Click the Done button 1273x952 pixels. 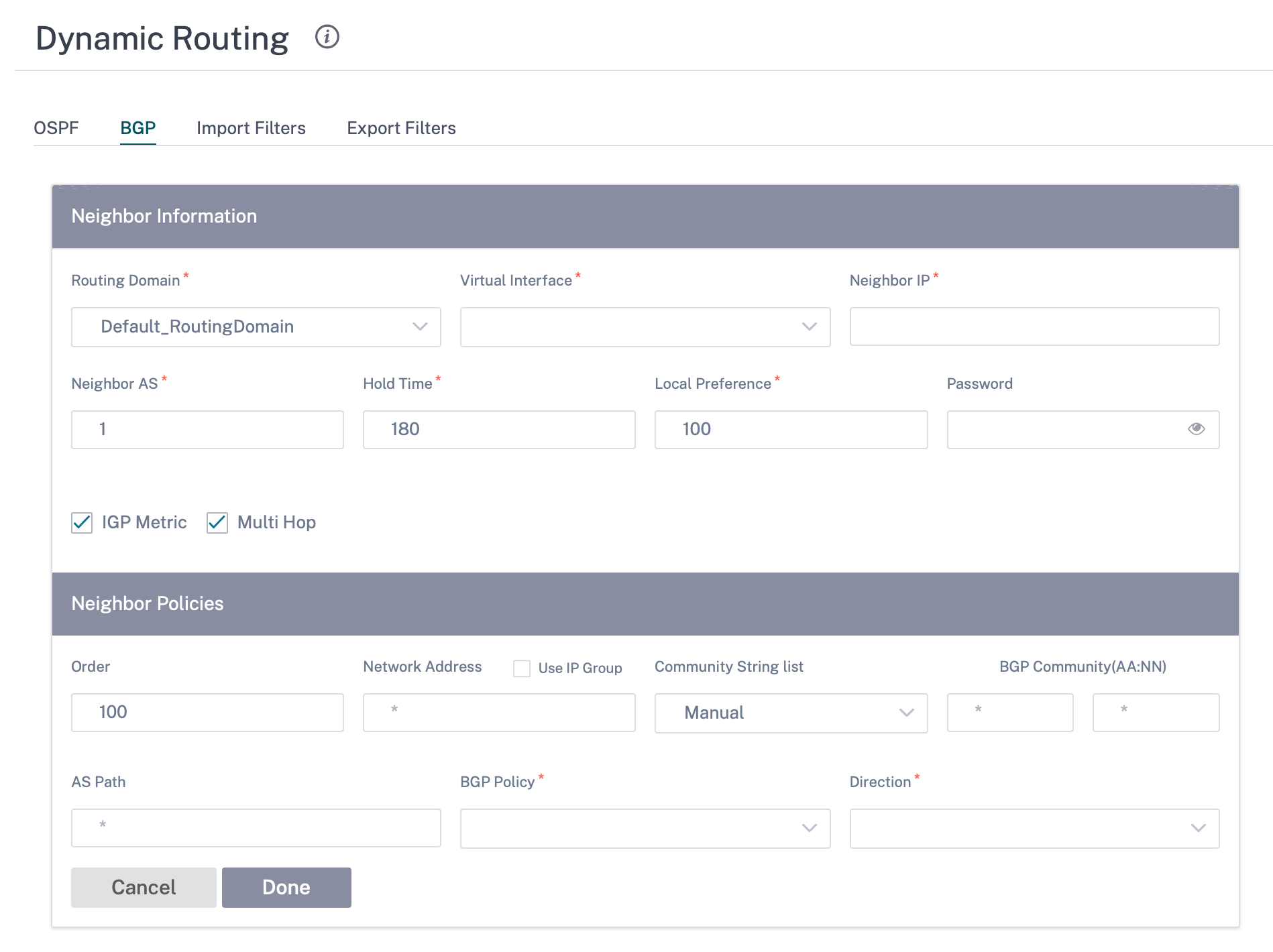click(286, 888)
